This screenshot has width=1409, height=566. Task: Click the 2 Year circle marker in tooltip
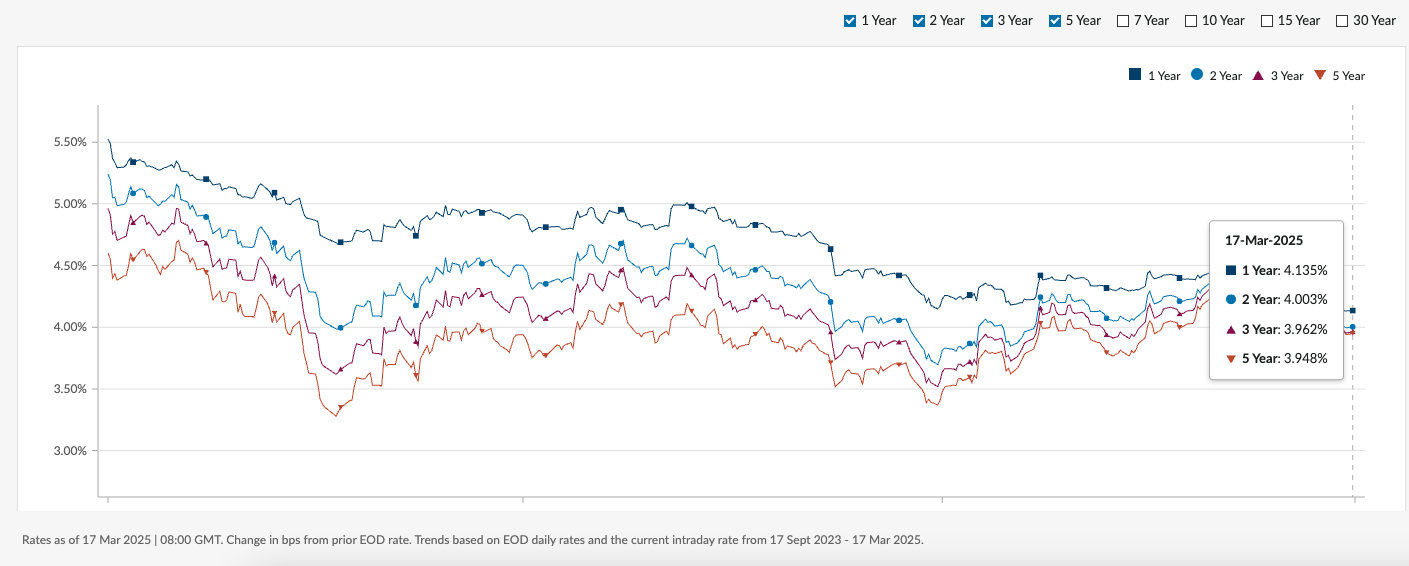coord(1230,299)
